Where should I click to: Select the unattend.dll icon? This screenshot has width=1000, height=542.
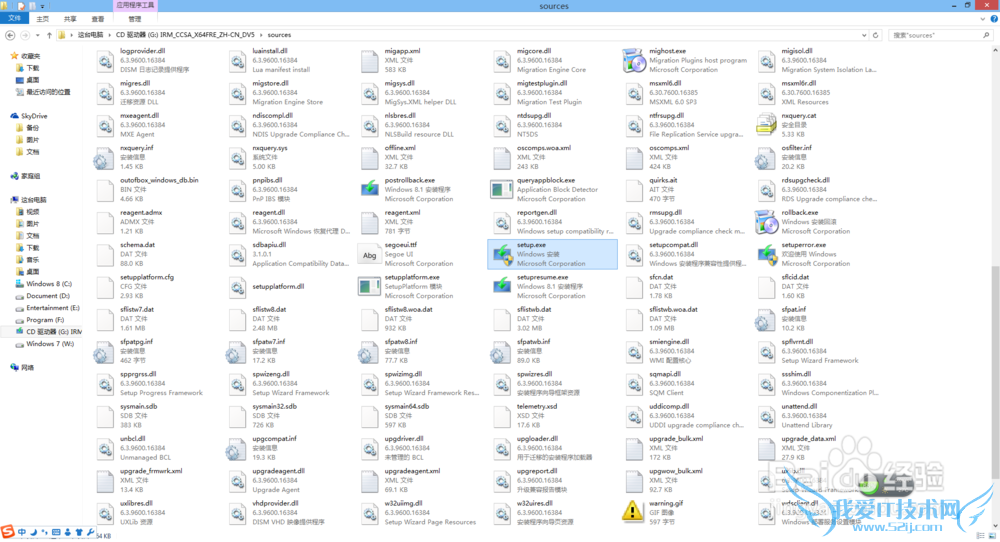click(767, 416)
